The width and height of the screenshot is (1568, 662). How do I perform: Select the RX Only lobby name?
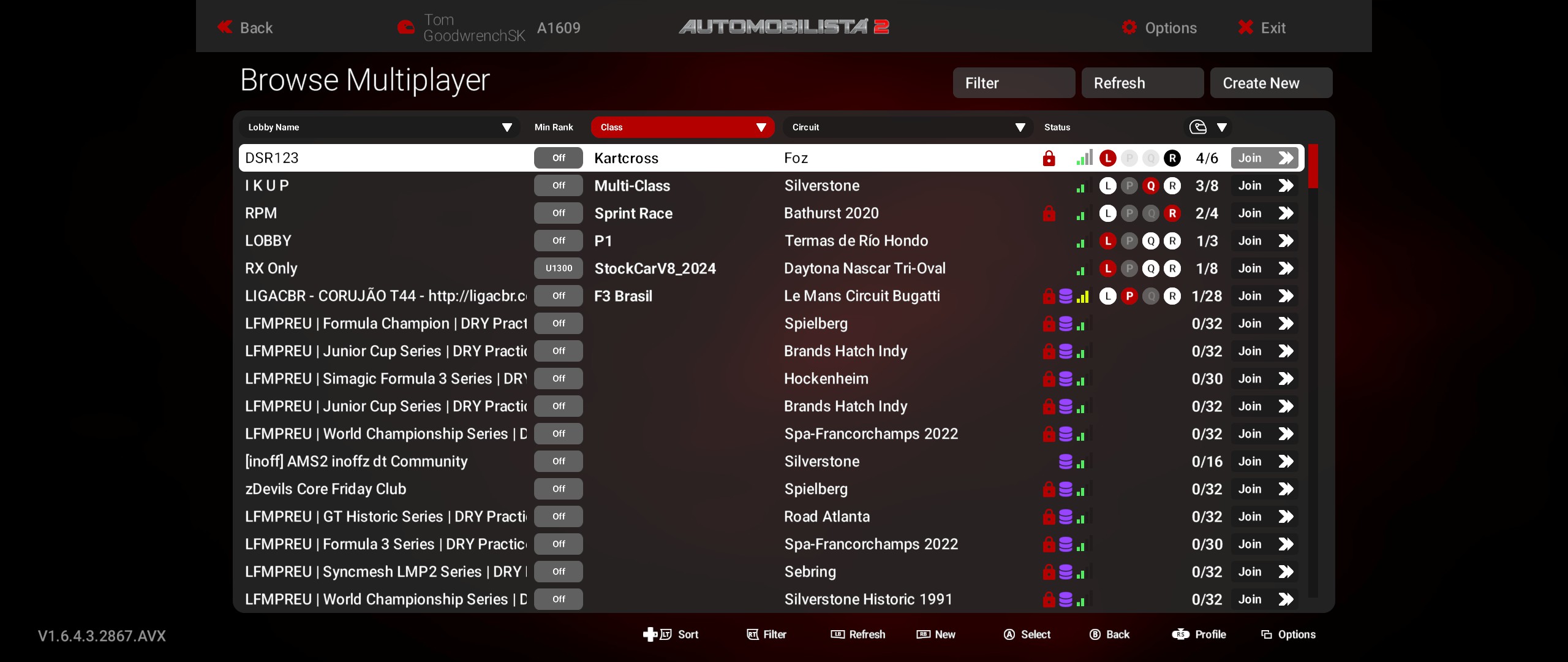[271, 268]
